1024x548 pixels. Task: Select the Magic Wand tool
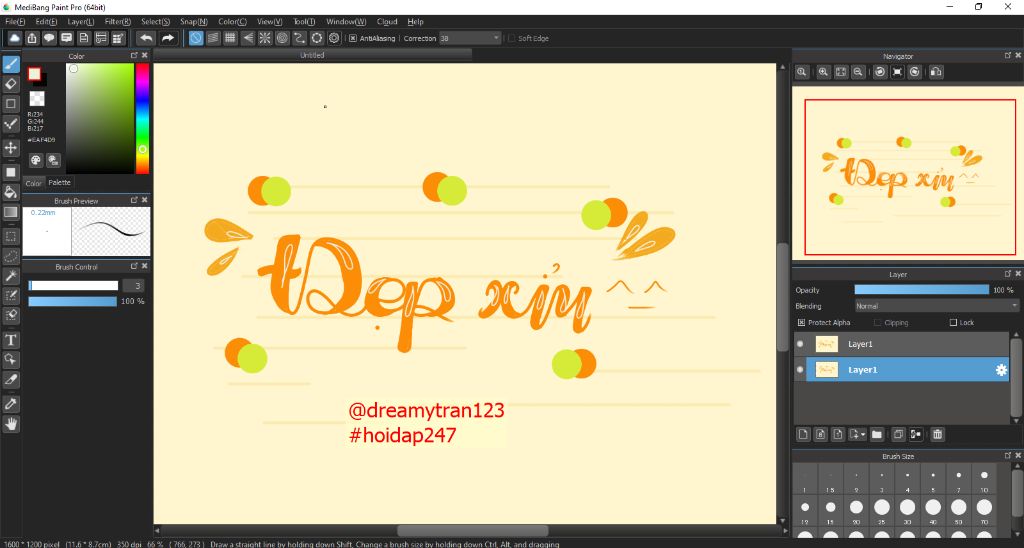[11, 276]
